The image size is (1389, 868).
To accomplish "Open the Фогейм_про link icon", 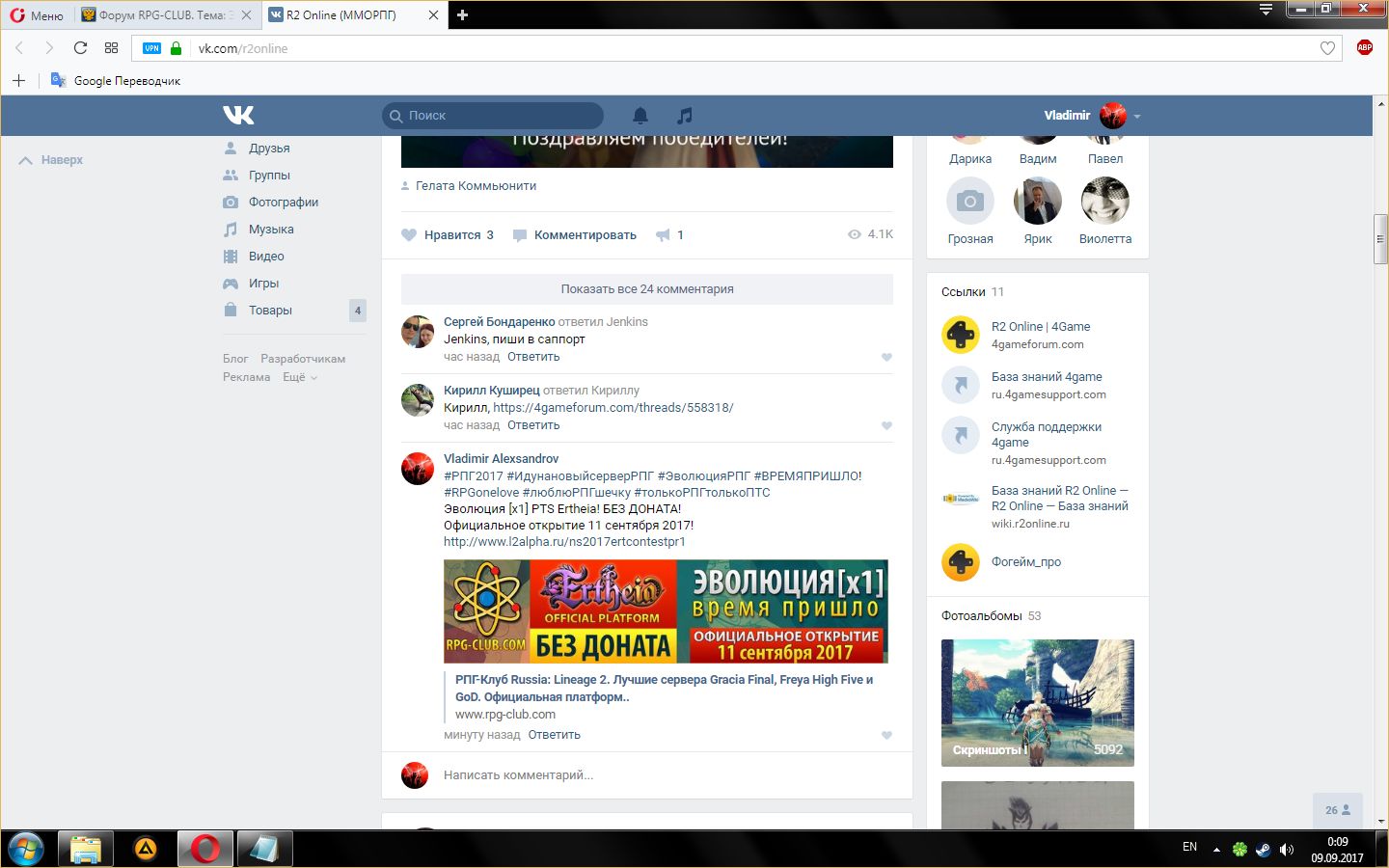I will pyautogui.click(x=961, y=562).
